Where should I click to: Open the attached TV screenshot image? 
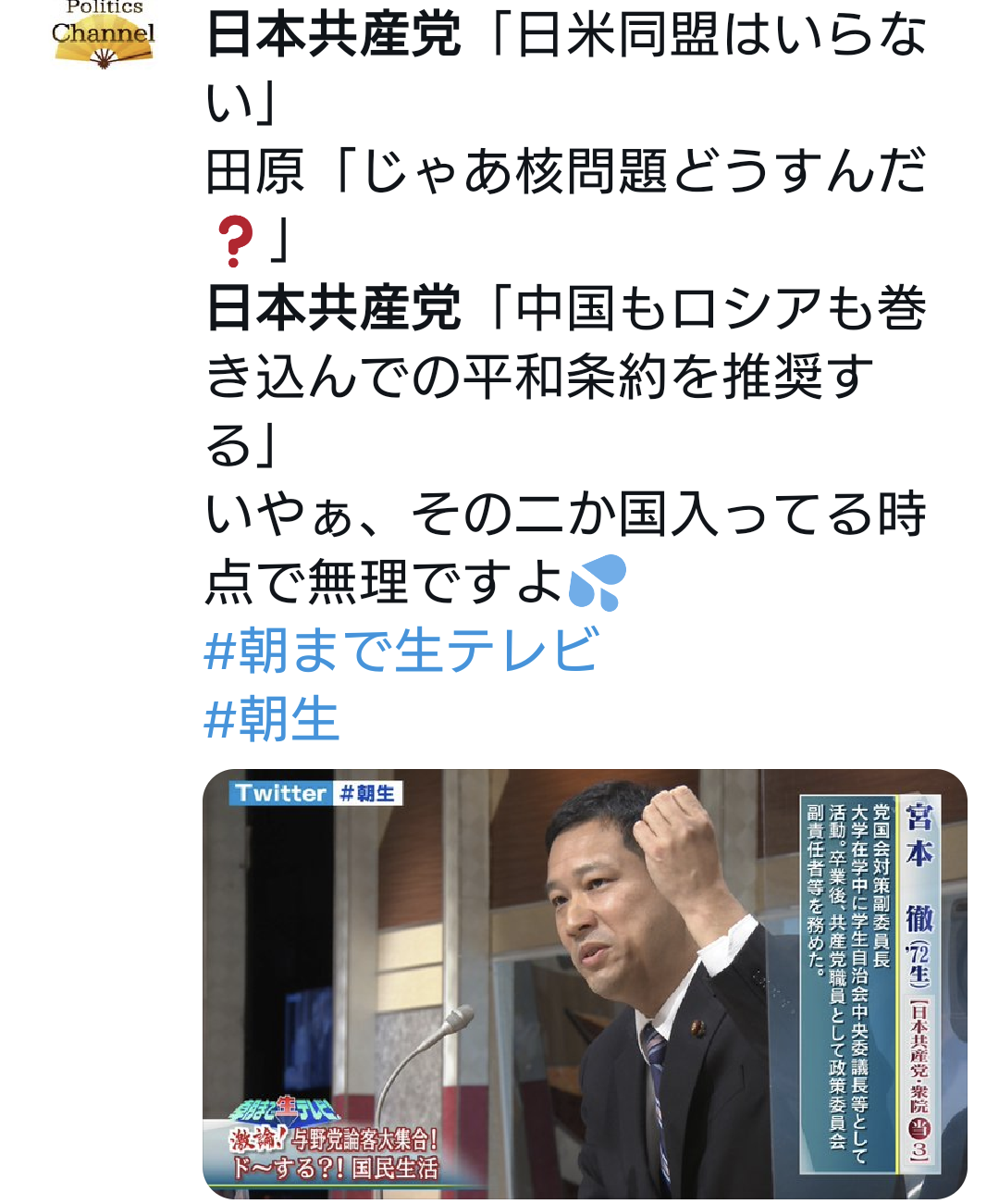point(585,984)
